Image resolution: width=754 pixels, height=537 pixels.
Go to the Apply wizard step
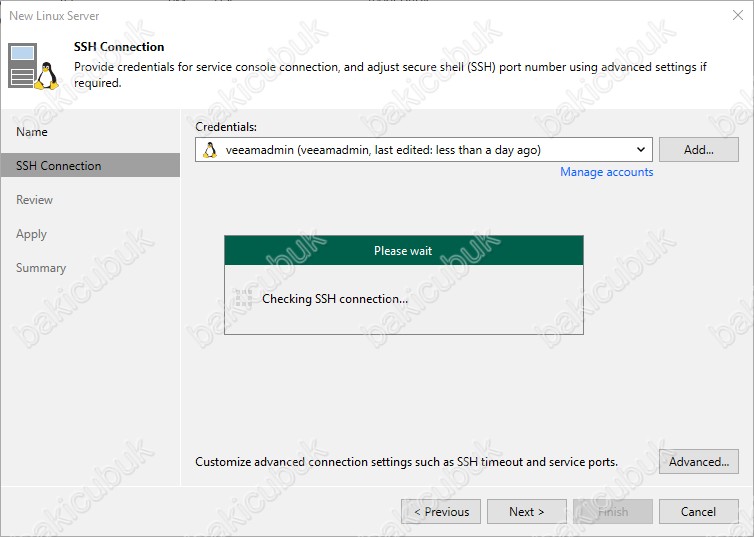[31, 234]
